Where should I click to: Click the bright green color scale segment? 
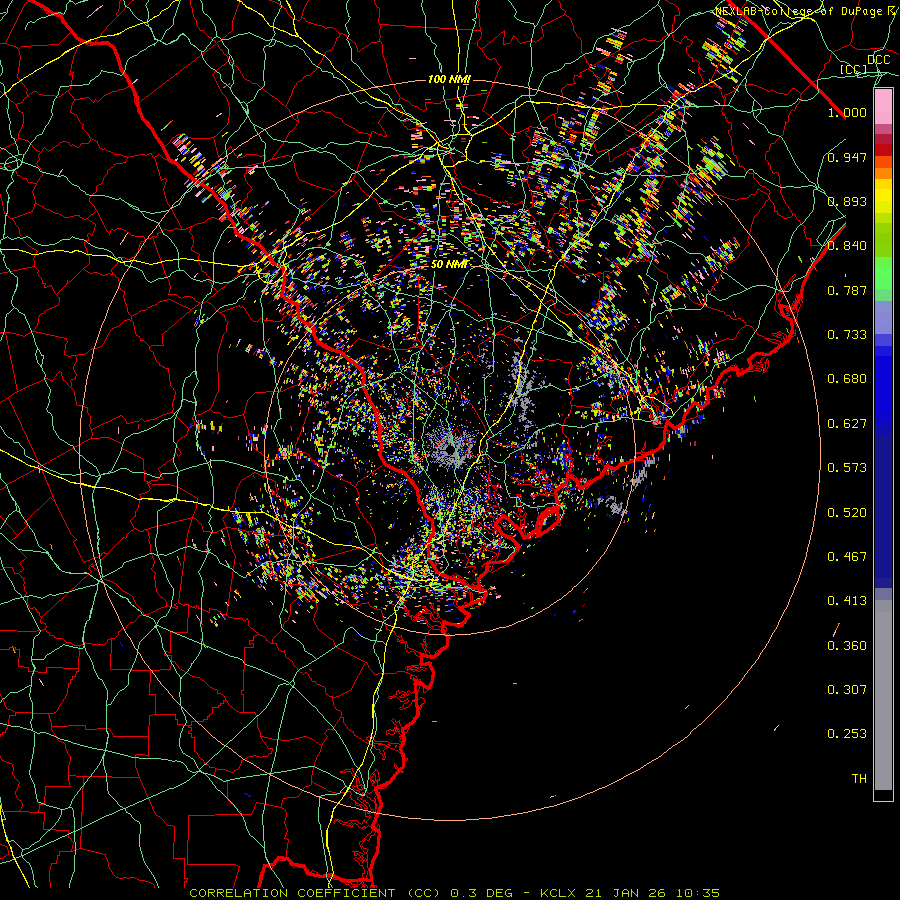[883, 272]
